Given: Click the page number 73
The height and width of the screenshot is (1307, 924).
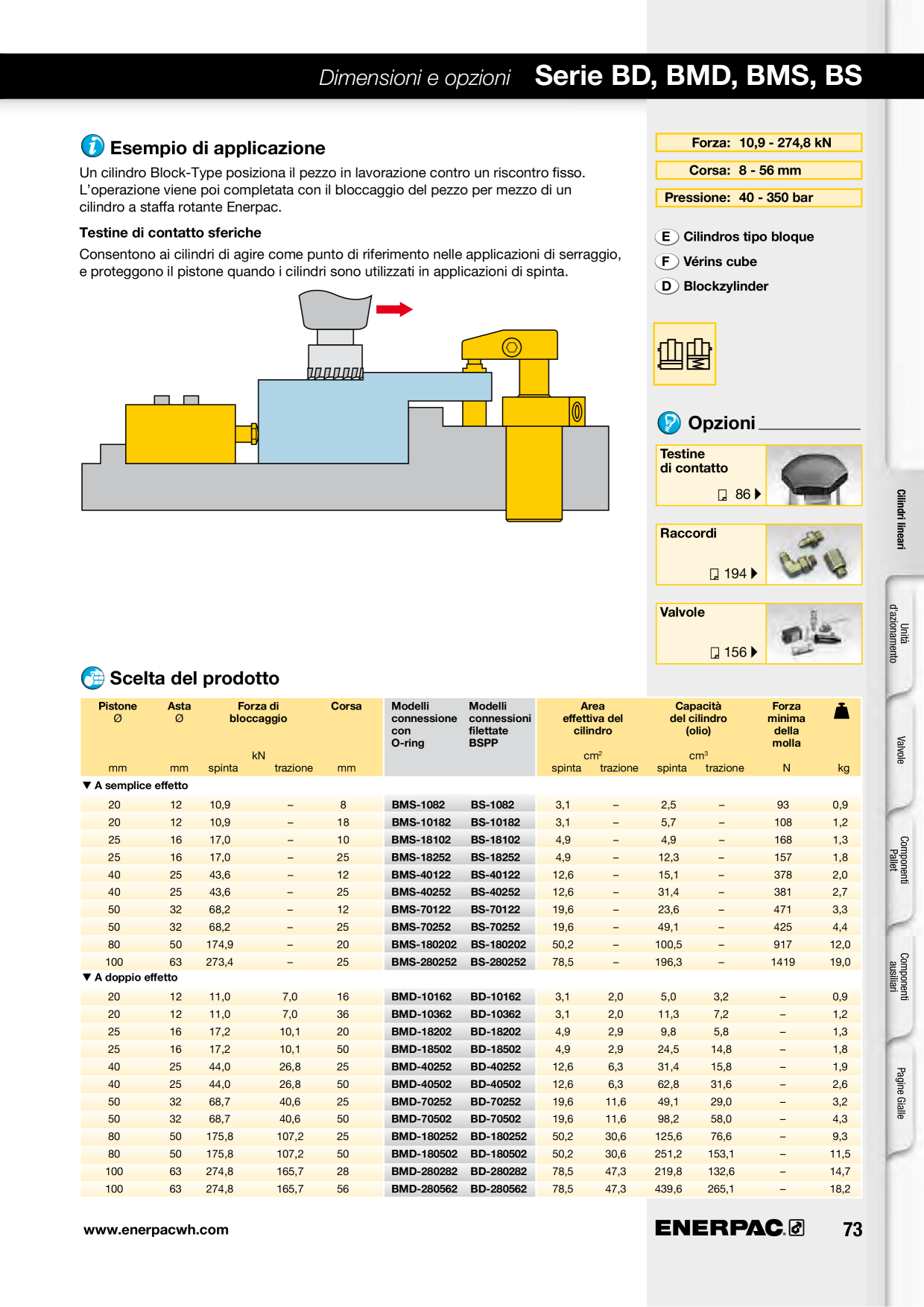Looking at the screenshot, I should (852, 1230).
